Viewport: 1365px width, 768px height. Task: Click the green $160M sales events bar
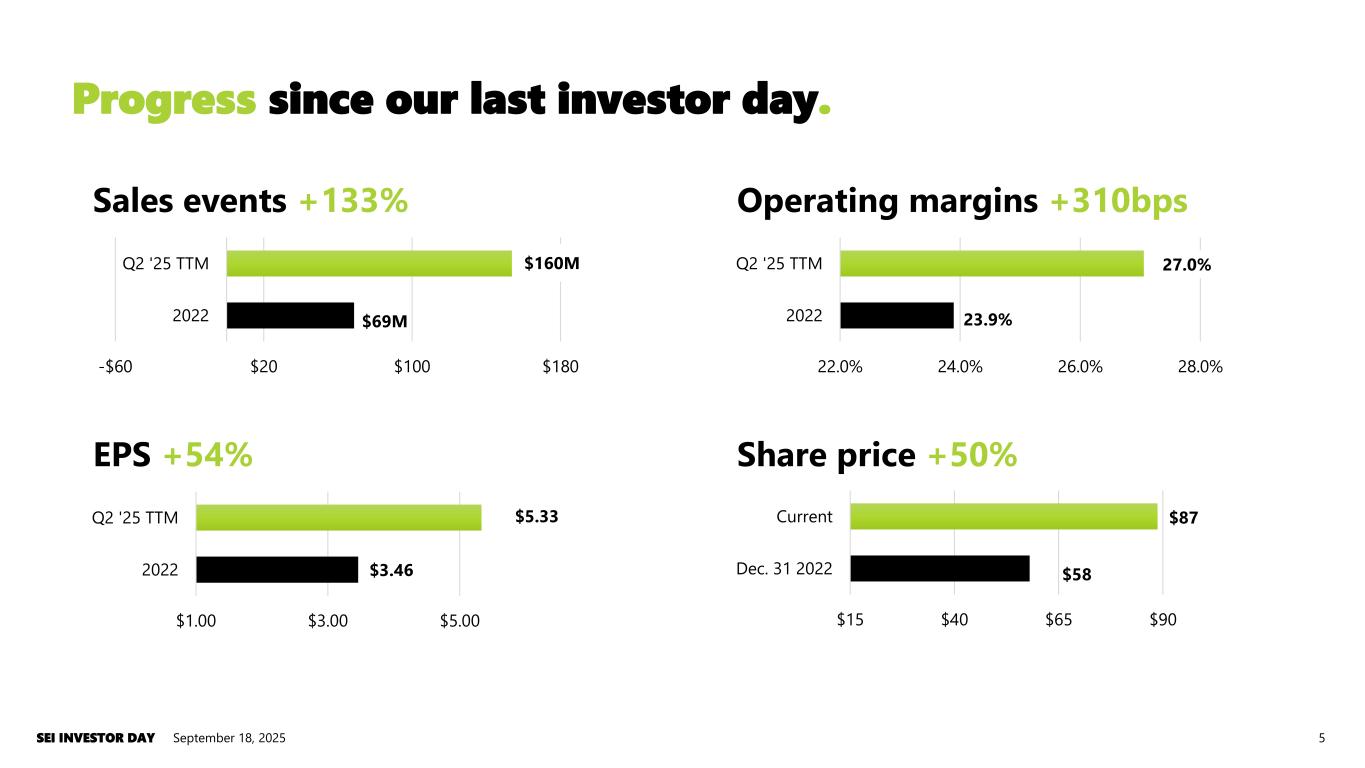click(369, 263)
